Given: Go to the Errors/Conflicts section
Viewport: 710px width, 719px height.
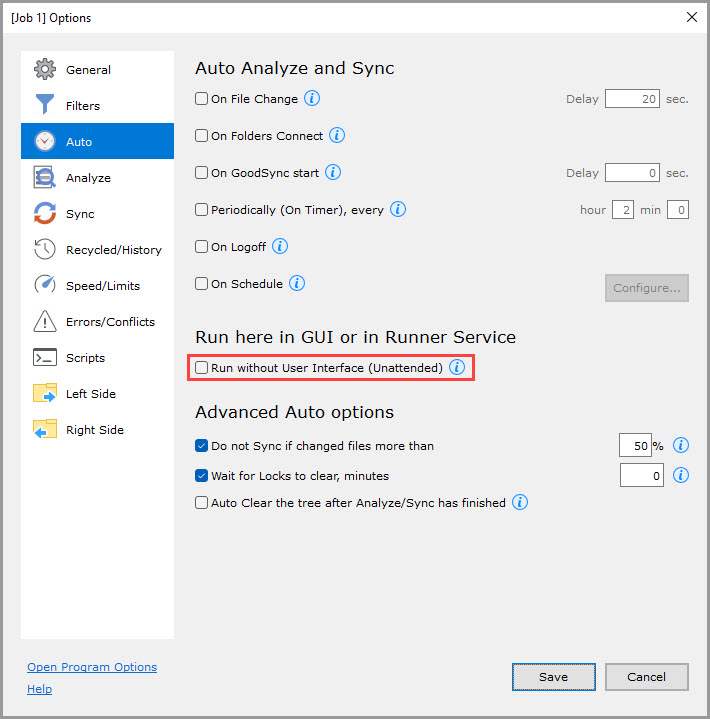Looking at the screenshot, I should [x=110, y=322].
